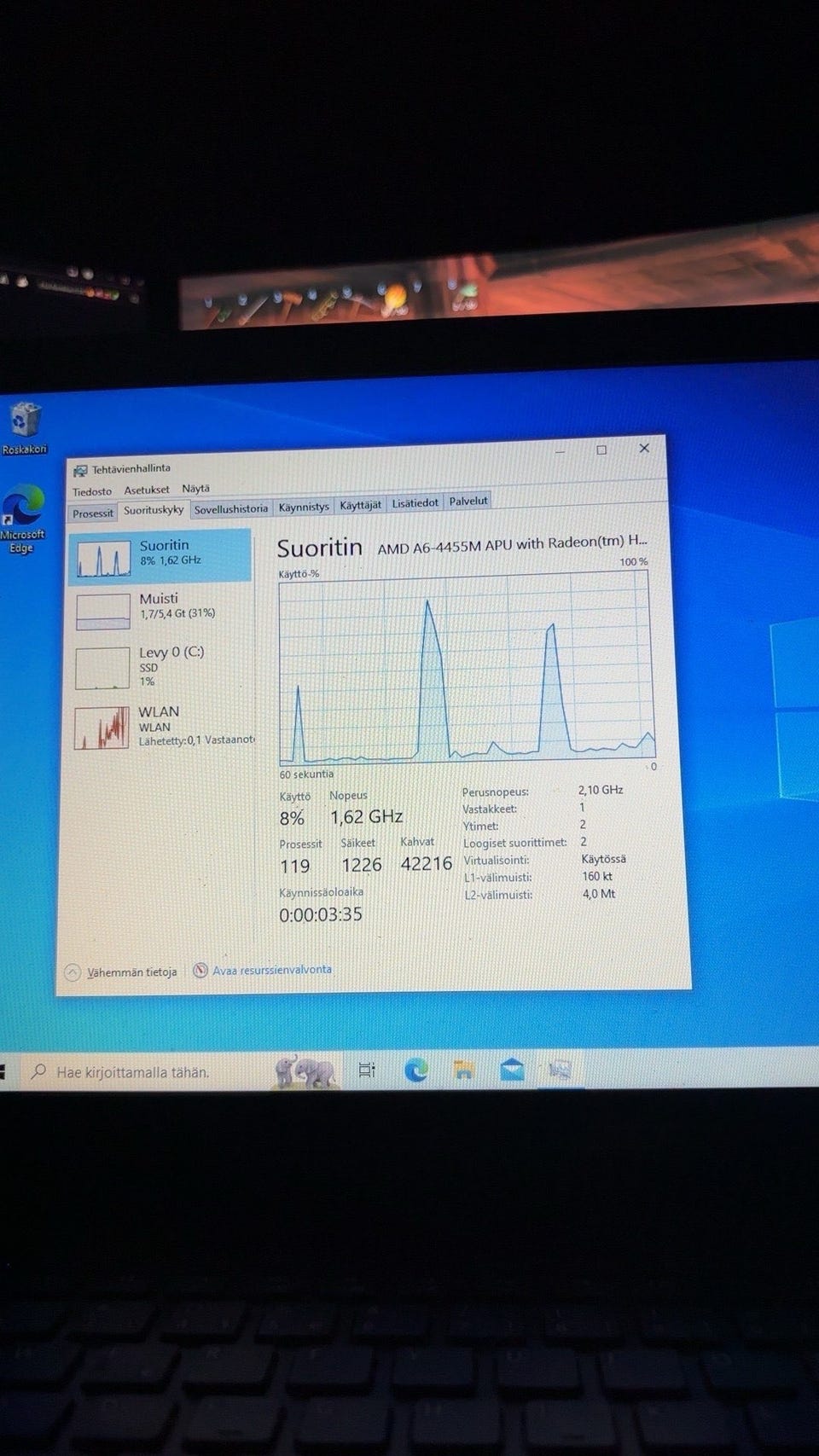
Task: Click the Tehtävienhallinta title bar icon
Action: tap(80, 471)
